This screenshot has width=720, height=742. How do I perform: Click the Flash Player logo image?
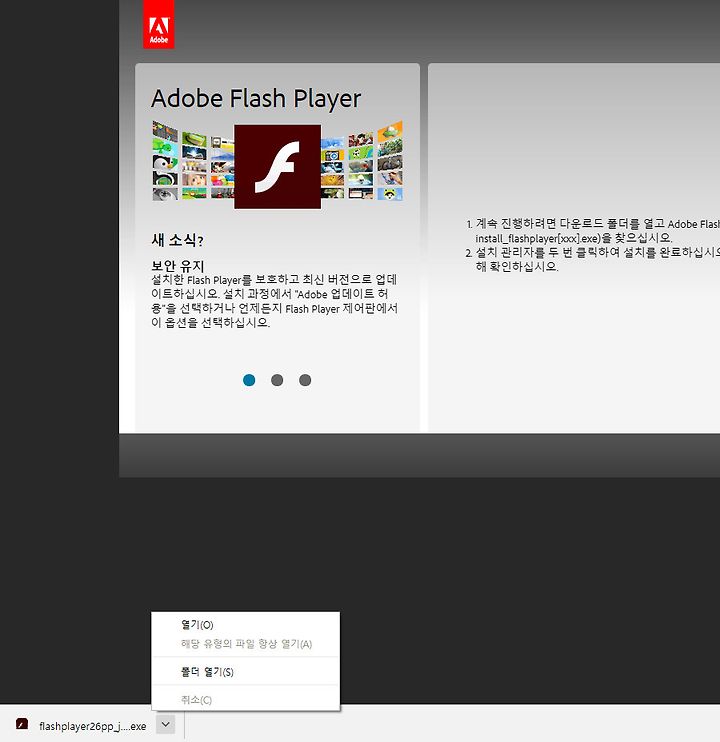(278, 167)
